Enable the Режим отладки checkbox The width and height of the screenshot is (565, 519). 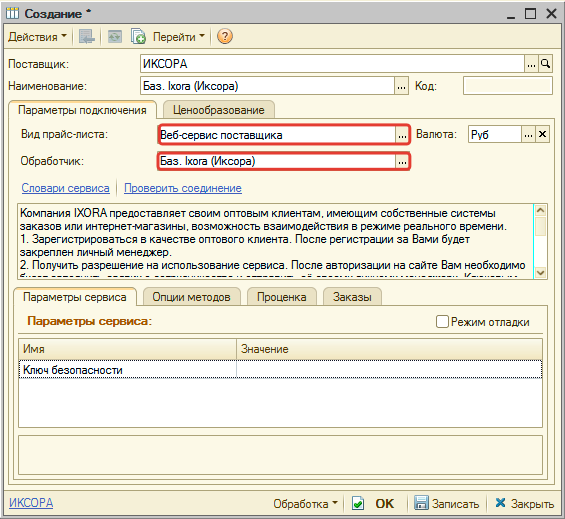pos(442,321)
